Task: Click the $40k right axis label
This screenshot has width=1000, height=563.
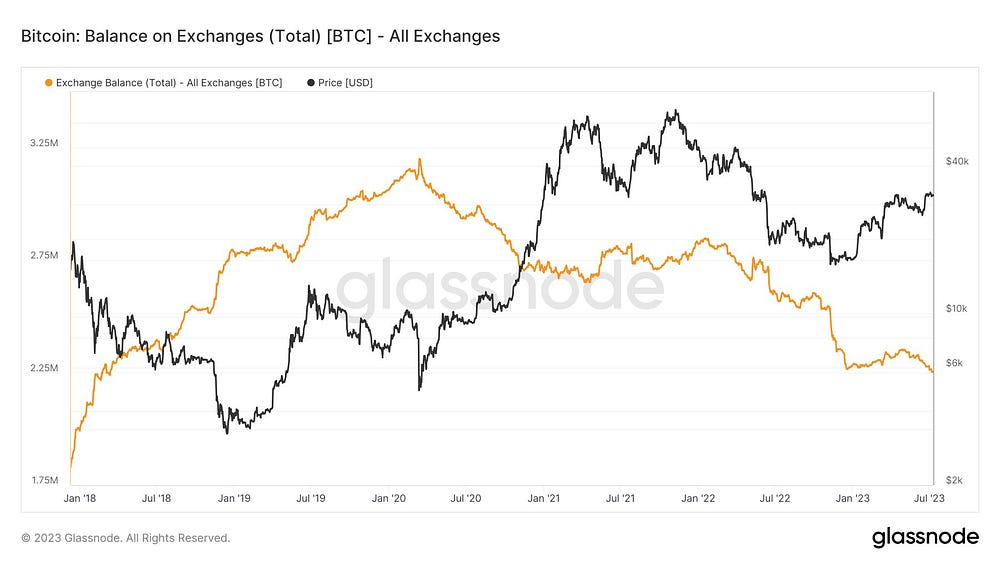Action: 957,161
